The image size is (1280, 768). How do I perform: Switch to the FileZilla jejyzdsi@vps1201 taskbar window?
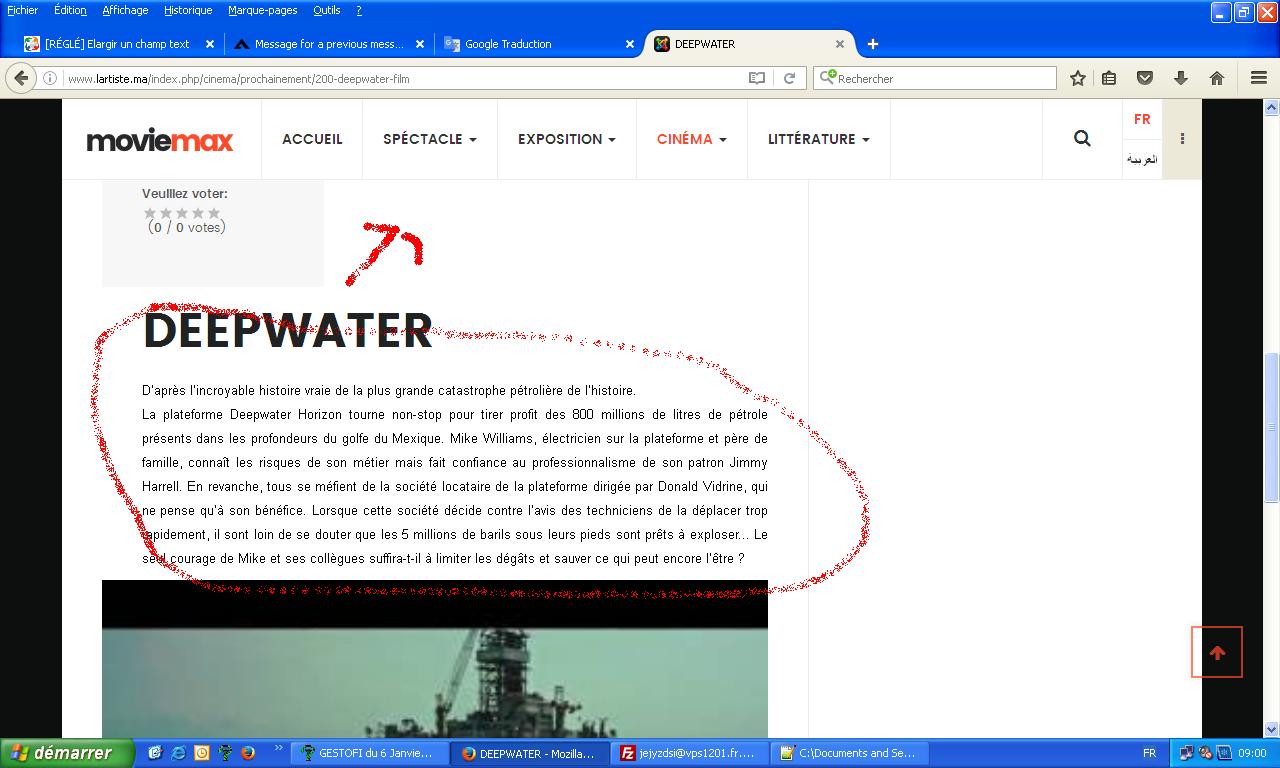point(687,753)
